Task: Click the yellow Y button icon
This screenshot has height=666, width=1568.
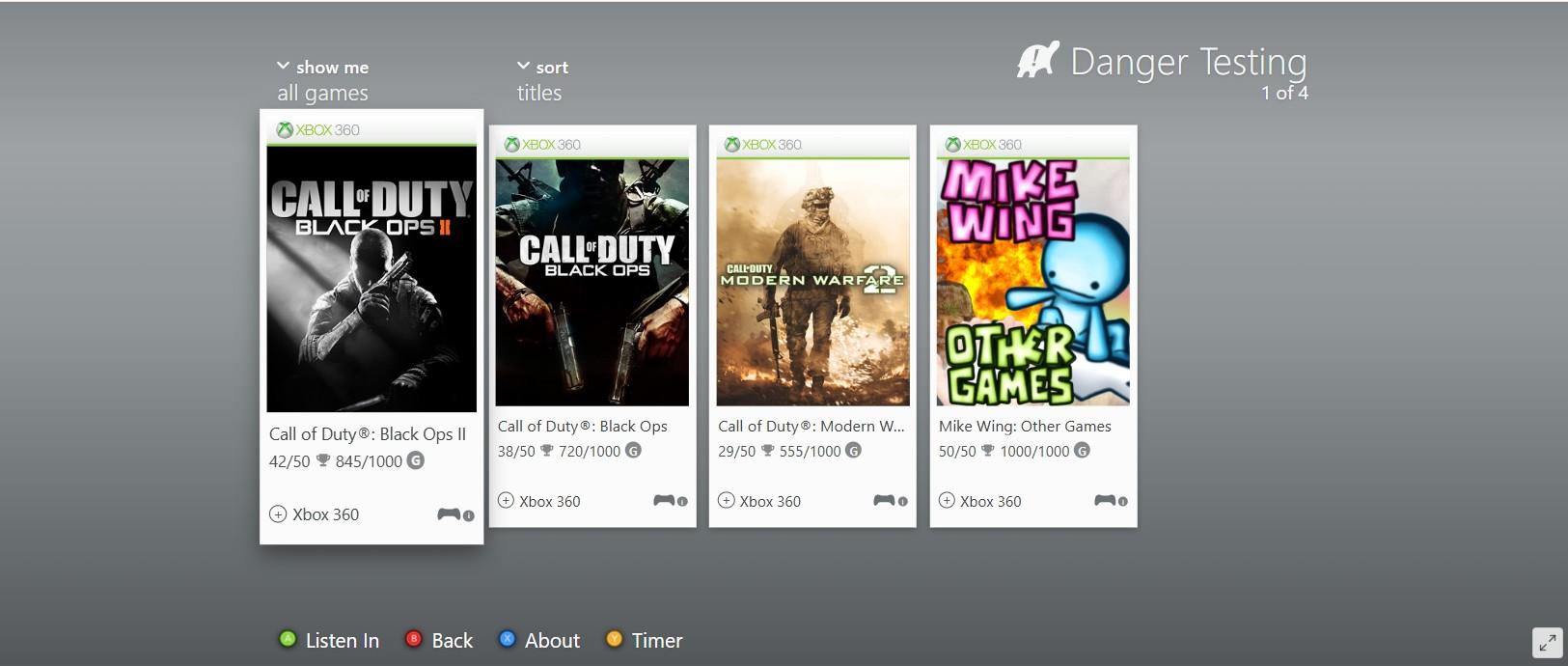Action: [x=614, y=639]
